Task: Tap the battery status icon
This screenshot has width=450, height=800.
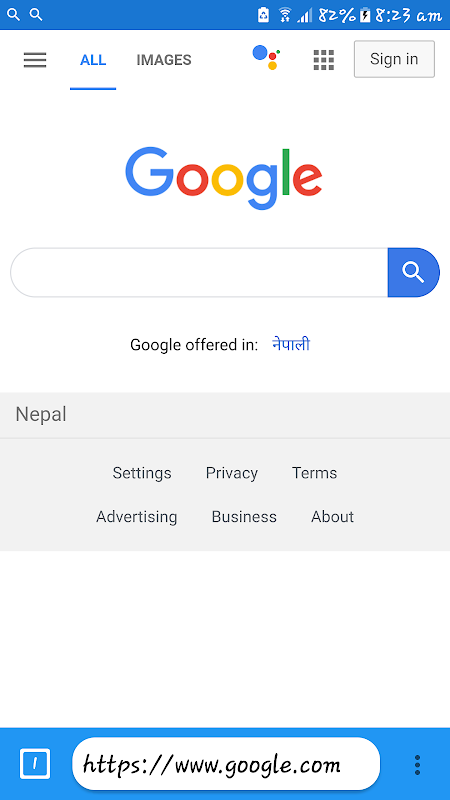Action: (365, 15)
